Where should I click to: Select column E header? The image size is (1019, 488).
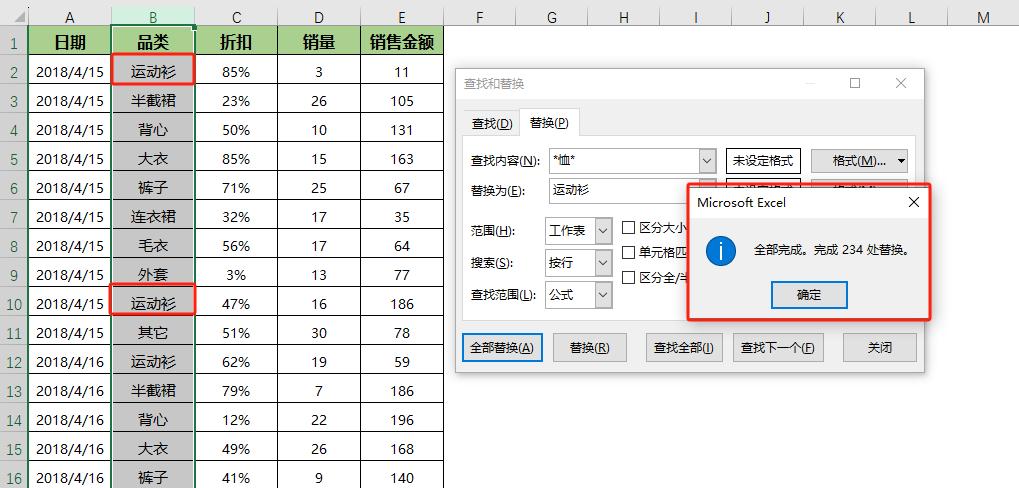pos(402,17)
